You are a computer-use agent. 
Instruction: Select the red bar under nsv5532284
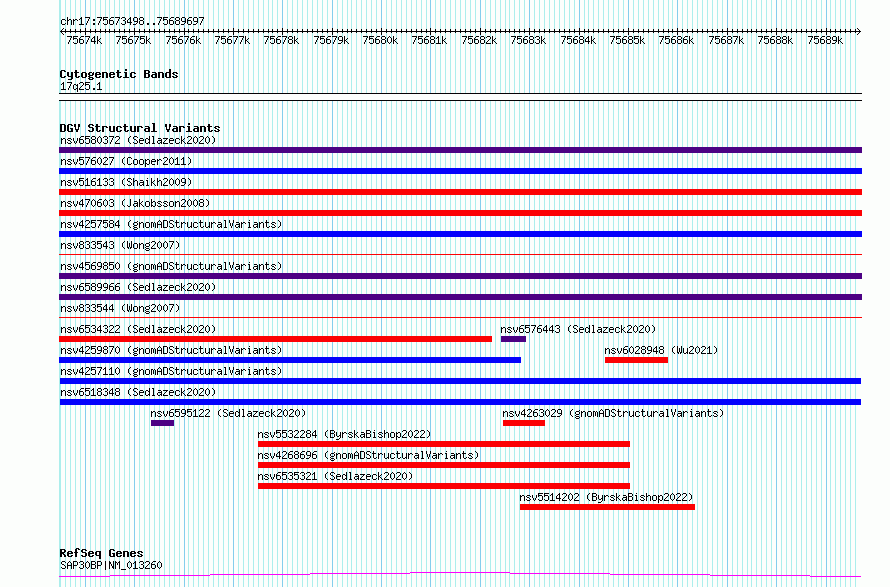(444, 444)
